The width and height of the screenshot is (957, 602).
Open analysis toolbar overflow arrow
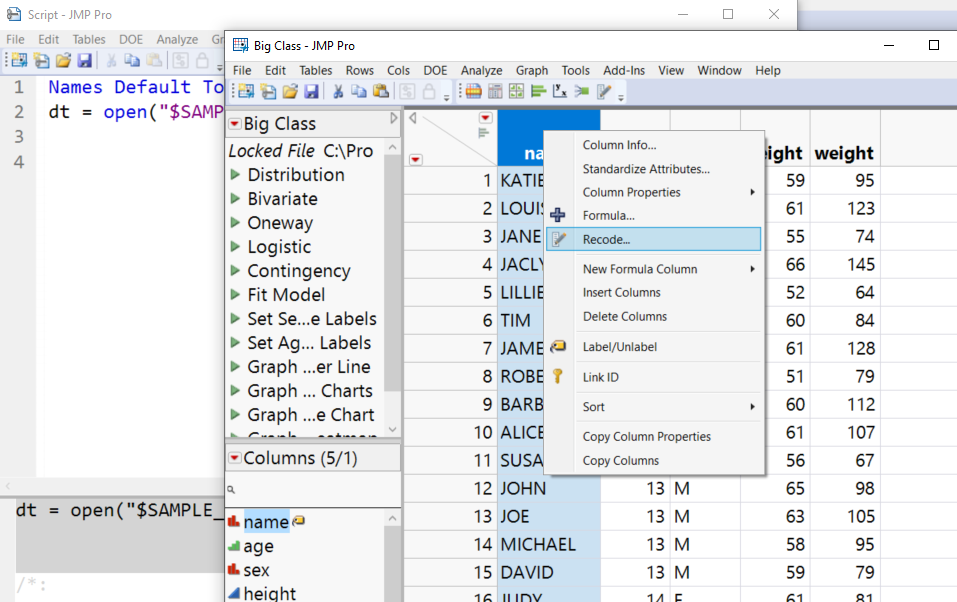tap(621, 98)
